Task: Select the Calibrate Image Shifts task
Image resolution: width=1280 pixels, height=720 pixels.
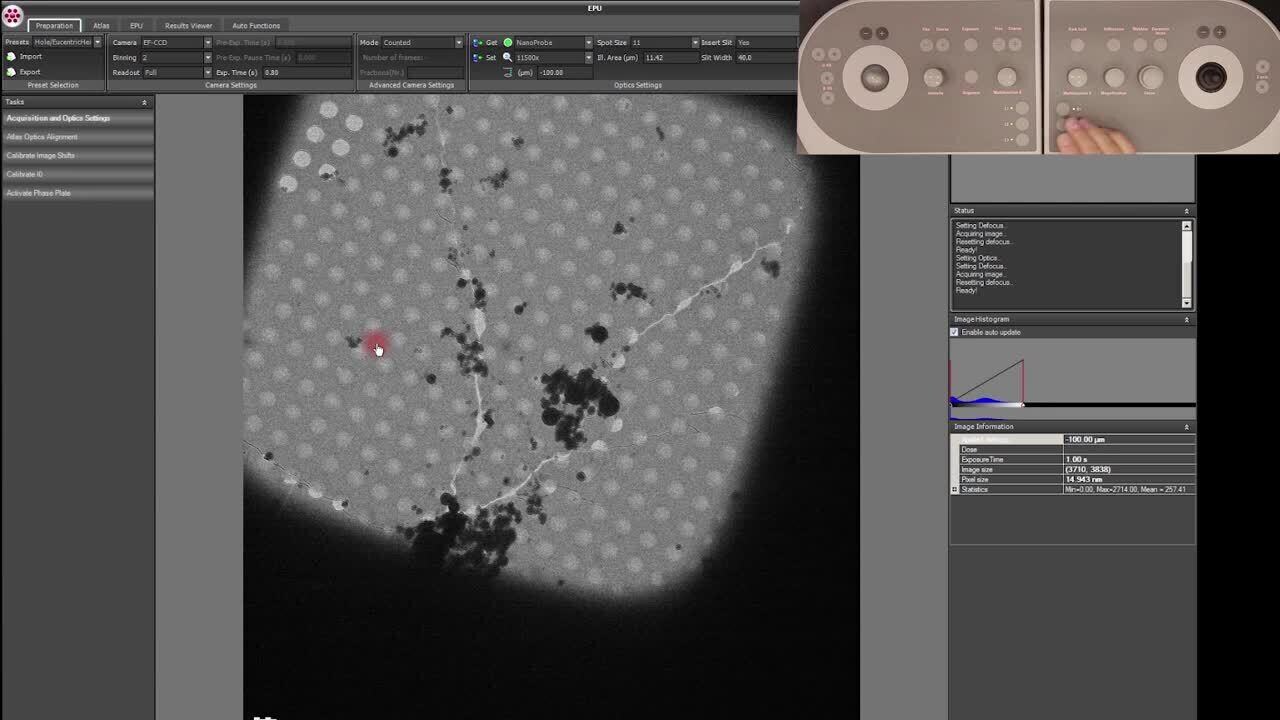Action: (41, 156)
